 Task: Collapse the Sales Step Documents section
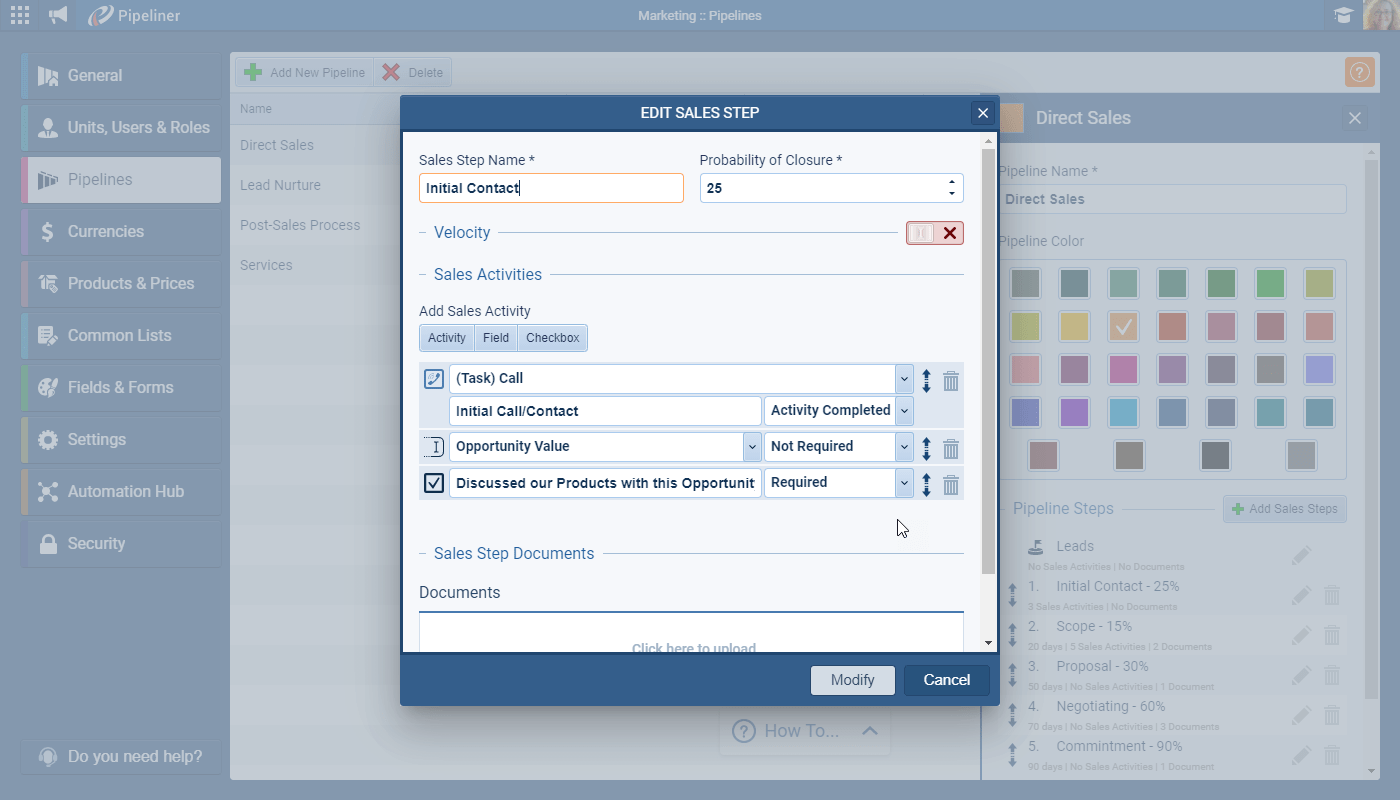point(424,554)
